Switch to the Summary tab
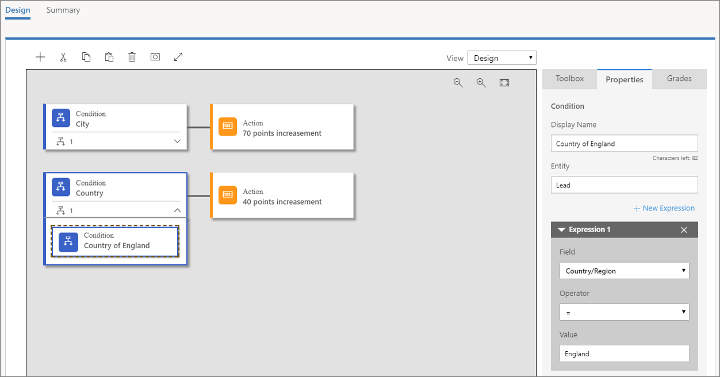Image resolution: width=720 pixels, height=377 pixels. click(63, 10)
